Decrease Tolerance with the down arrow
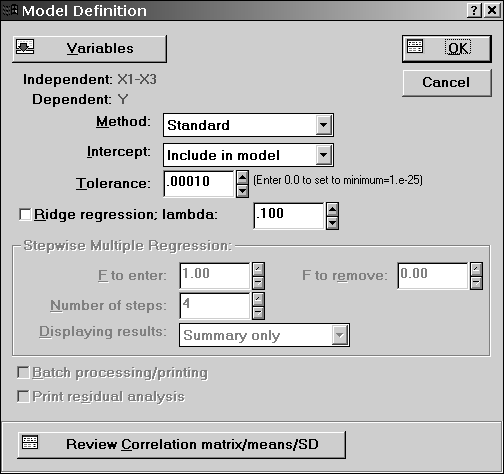The height and width of the screenshot is (474, 504). click(242, 191)
